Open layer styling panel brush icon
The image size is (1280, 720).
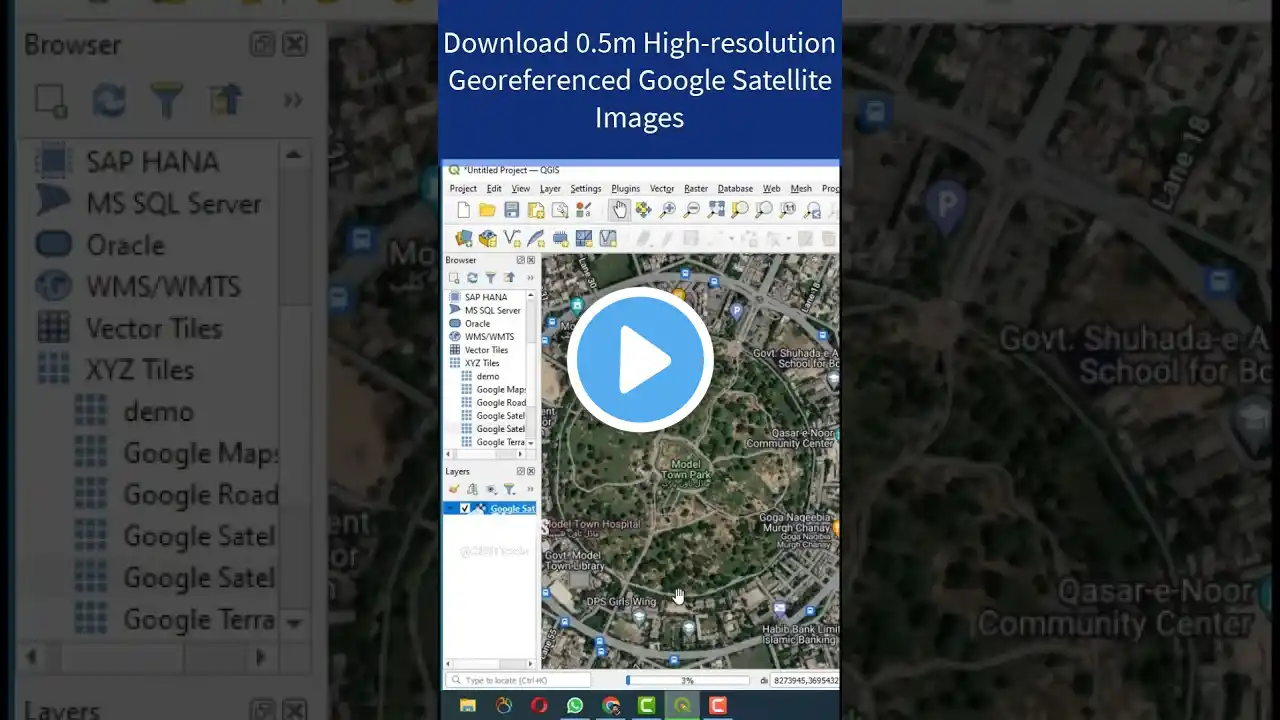coord(454,490)
